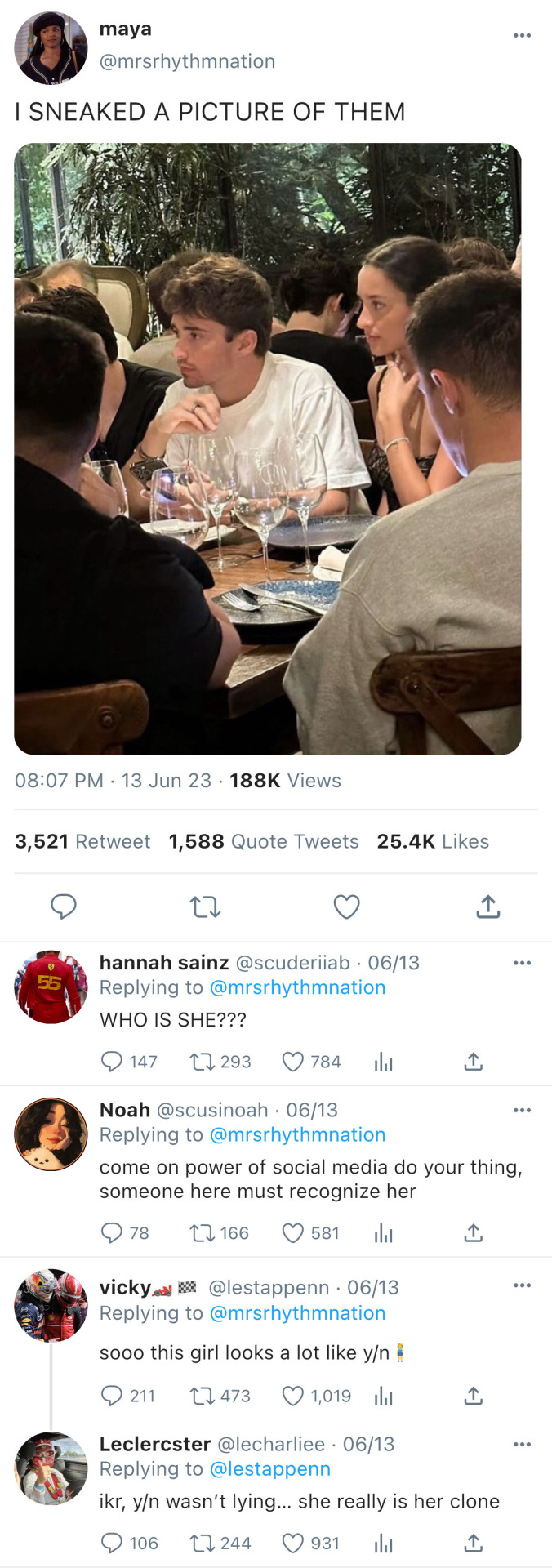
Task: Open more options on Noah's reply
Action: 522,1110
